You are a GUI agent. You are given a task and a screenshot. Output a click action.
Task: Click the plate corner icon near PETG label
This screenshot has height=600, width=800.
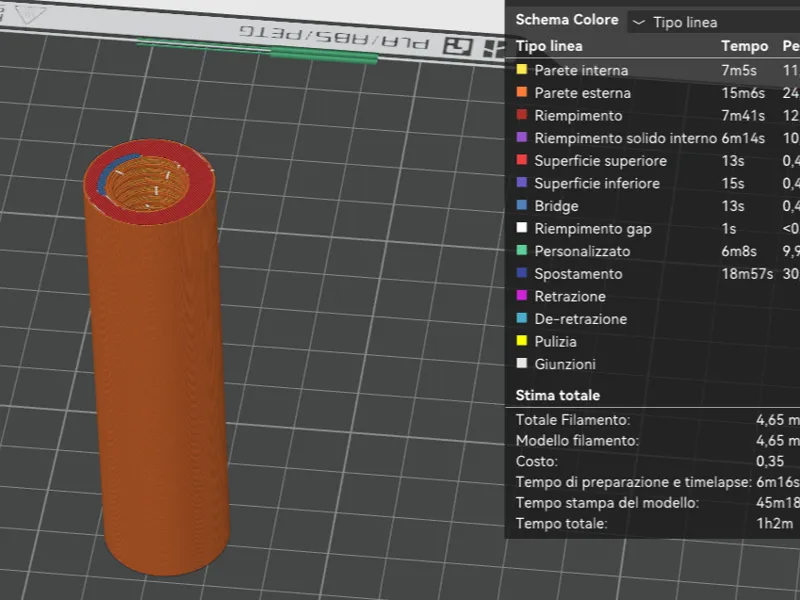tap(458, 46)
